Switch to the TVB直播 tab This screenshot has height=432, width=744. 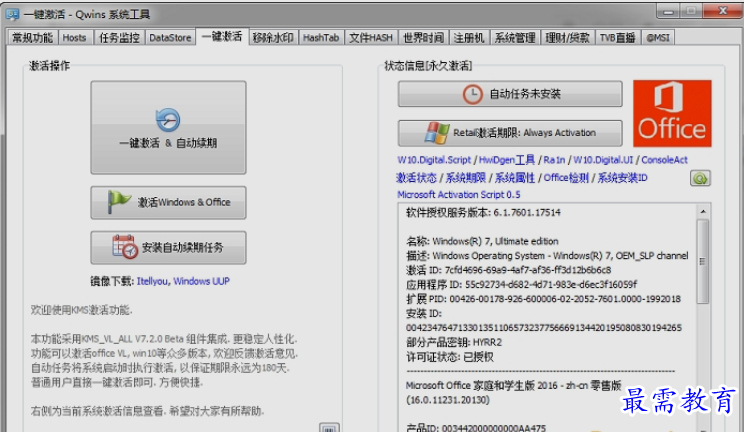point(617,38)
